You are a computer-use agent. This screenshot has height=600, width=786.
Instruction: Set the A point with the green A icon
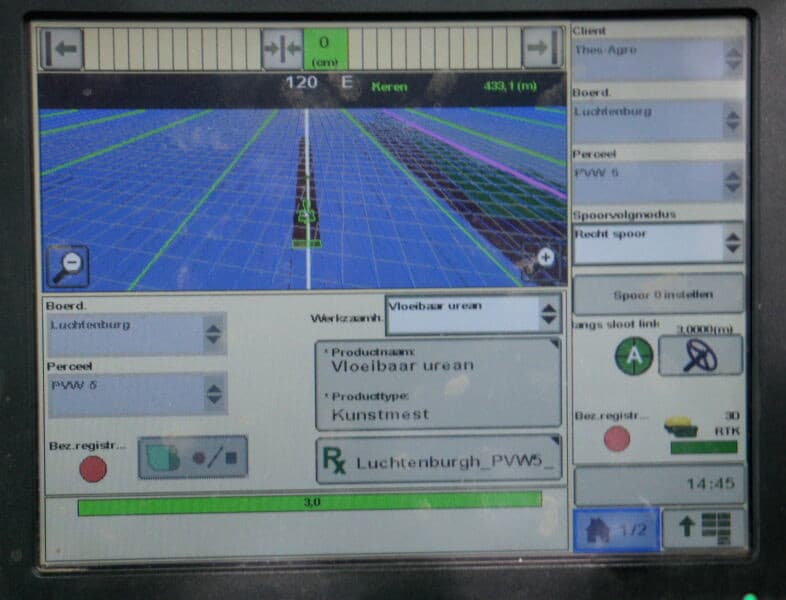(634, 356)
